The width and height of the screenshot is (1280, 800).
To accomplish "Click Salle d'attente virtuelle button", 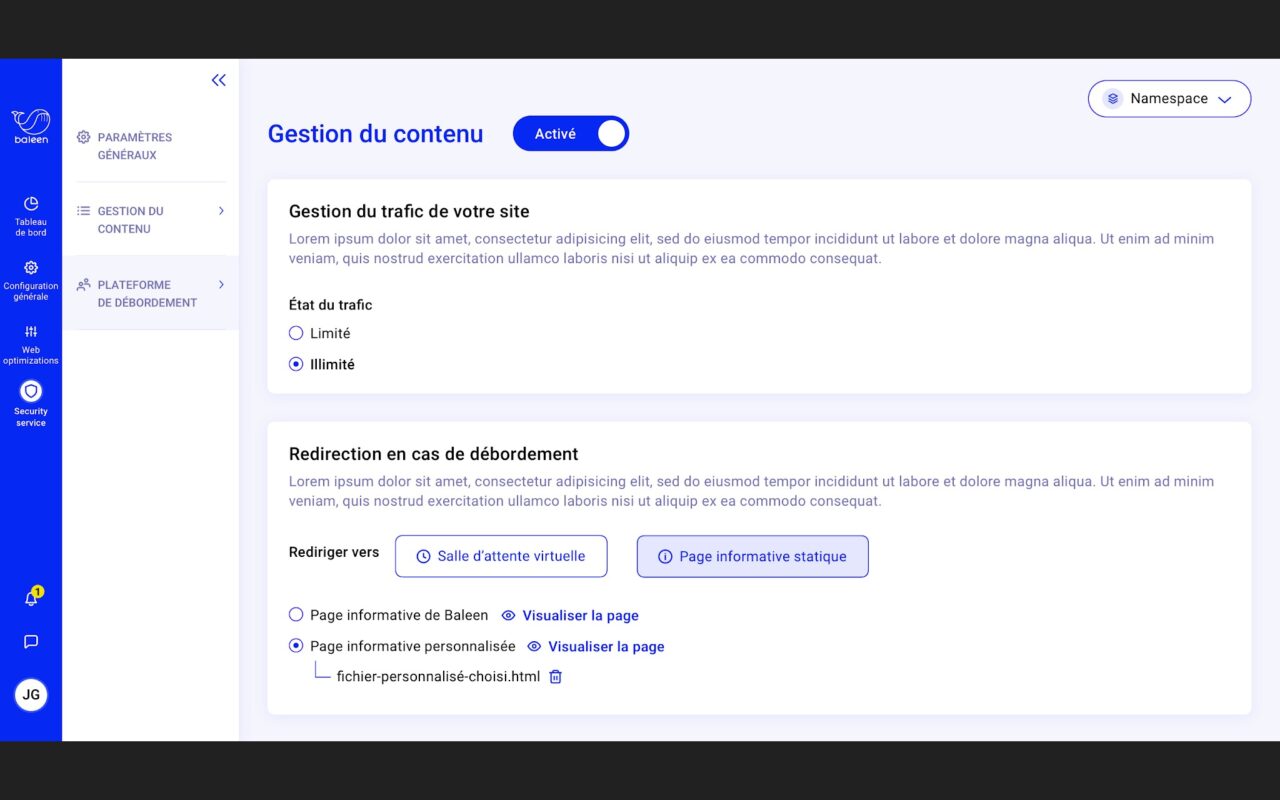I will point(501,556).
